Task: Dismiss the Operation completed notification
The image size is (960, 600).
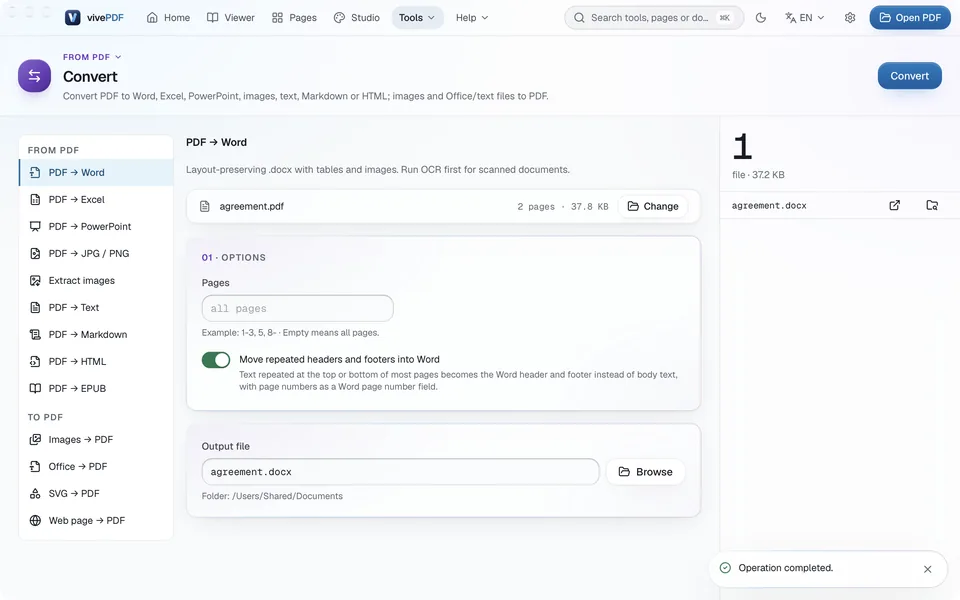Action: point(928,569)
